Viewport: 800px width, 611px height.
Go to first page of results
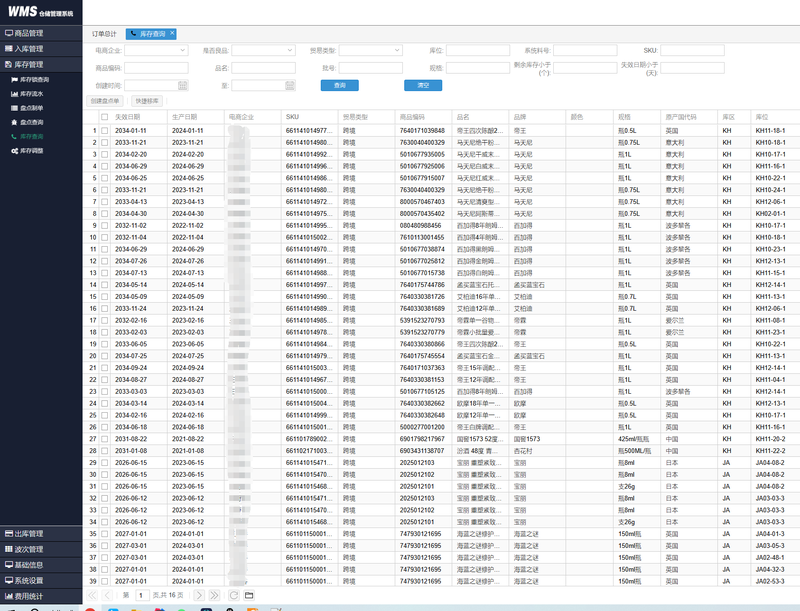click(x=92, y=595)
